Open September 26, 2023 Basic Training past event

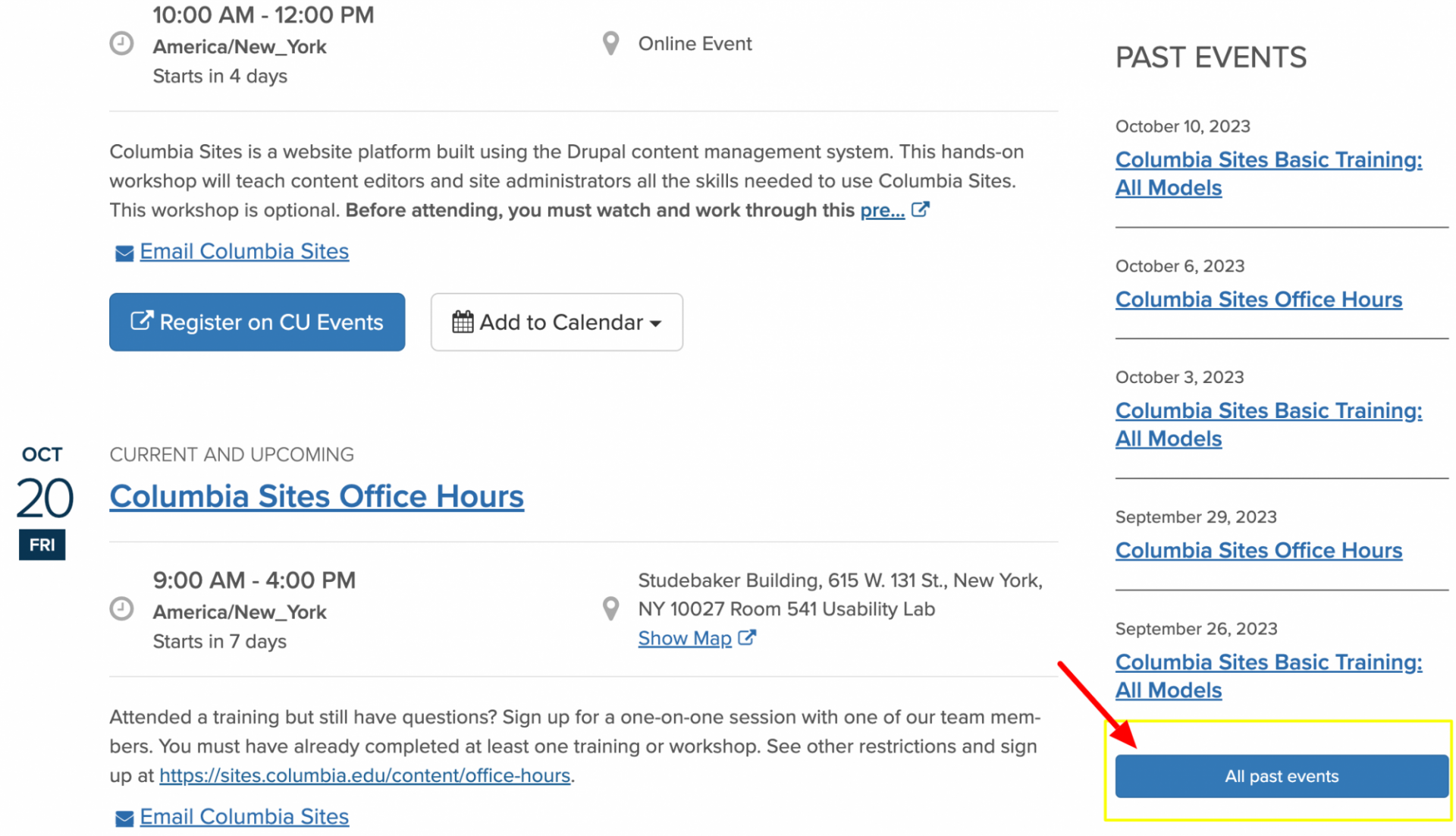click(x=1269, y=676)
